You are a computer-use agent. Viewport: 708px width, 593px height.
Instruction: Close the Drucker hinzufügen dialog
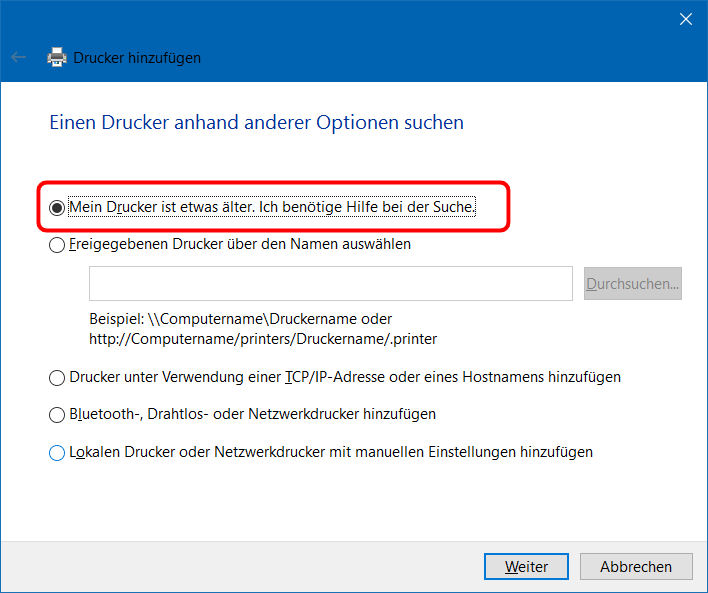click(686, 19)
